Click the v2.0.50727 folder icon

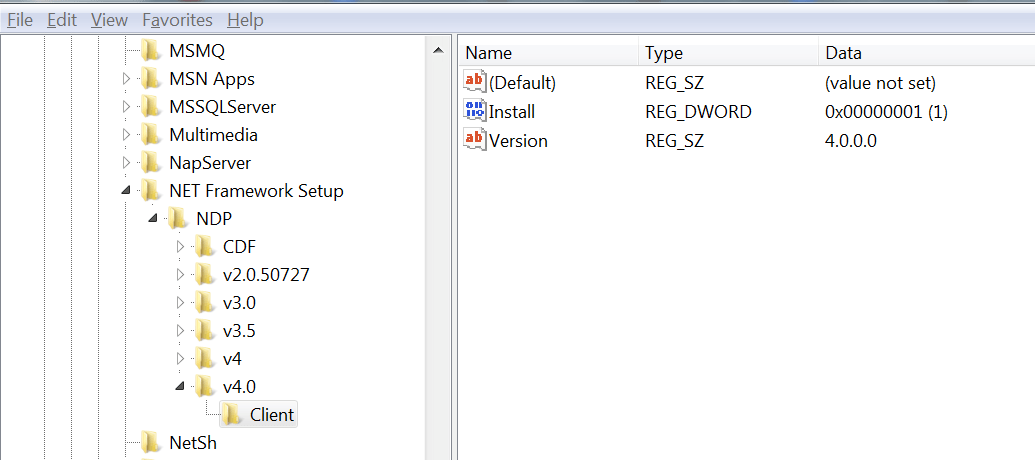coord(205,275)
